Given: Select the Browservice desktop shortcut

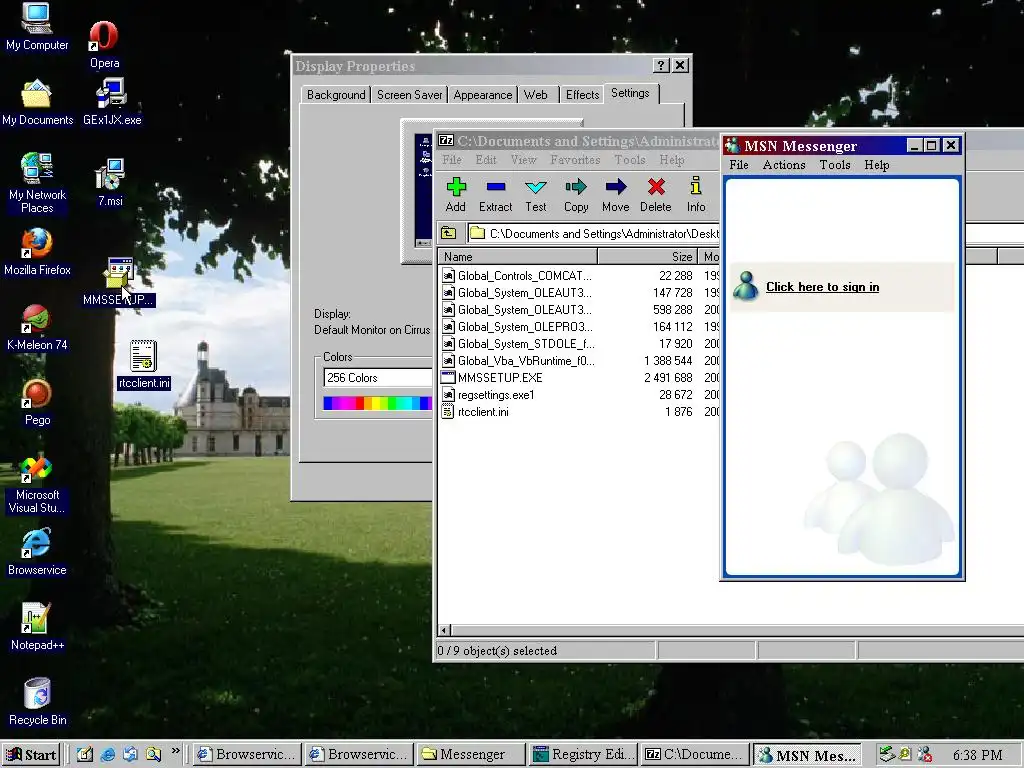Looking at the screenshot, I should click(37, 552).
